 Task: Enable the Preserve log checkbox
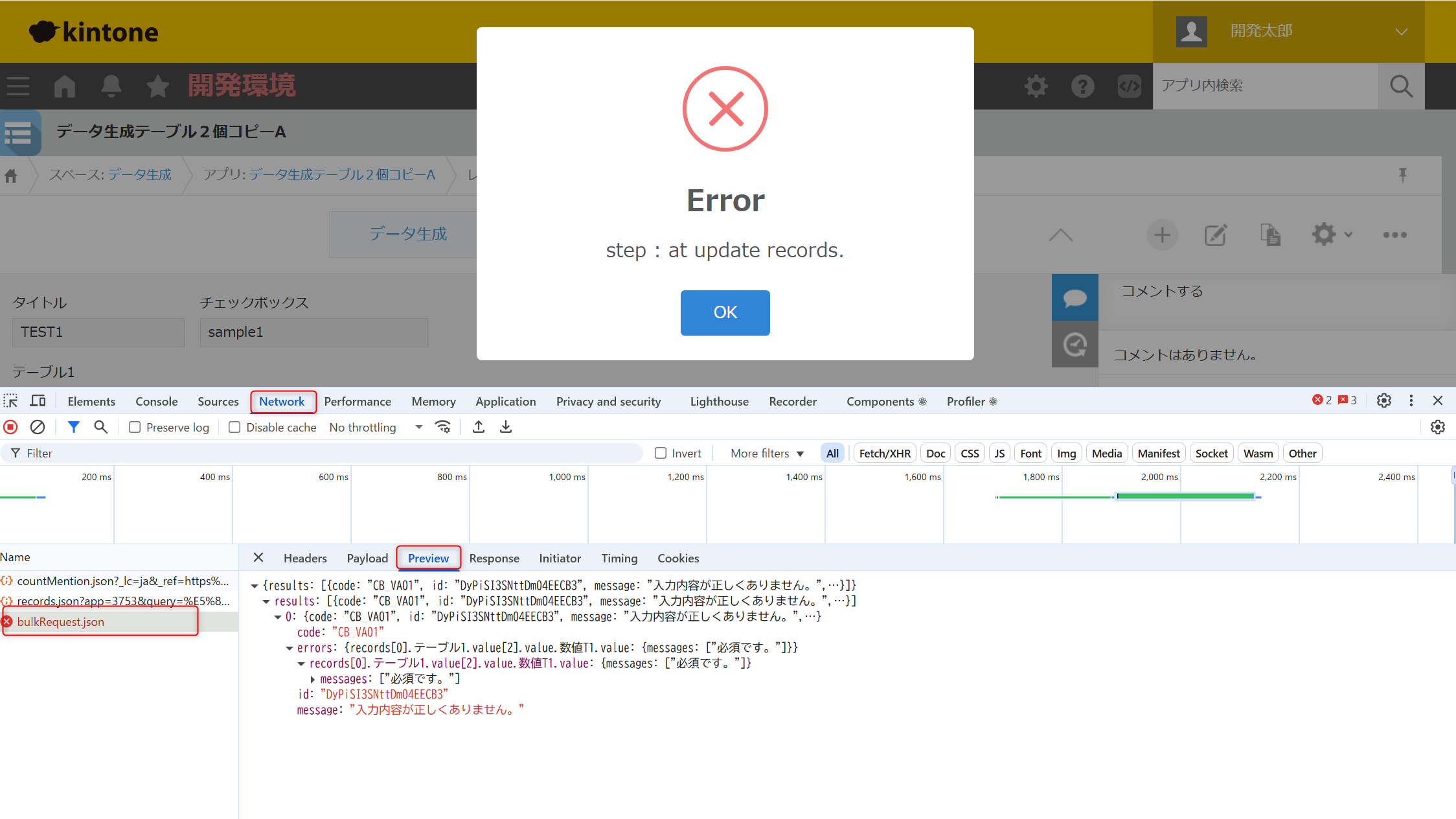coord(135,427)
